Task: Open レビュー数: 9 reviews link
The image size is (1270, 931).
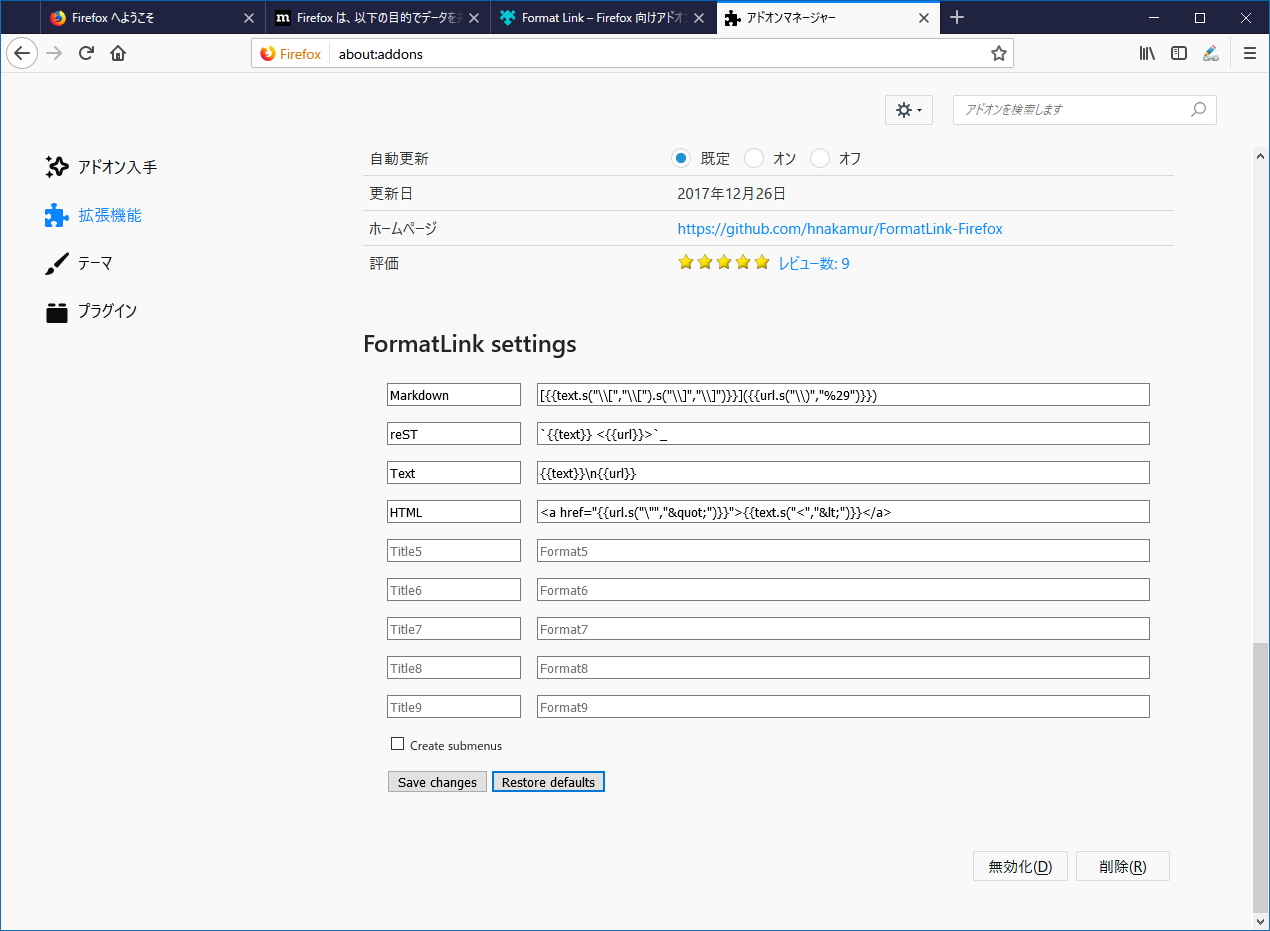Action: click(x=812, y=262)
